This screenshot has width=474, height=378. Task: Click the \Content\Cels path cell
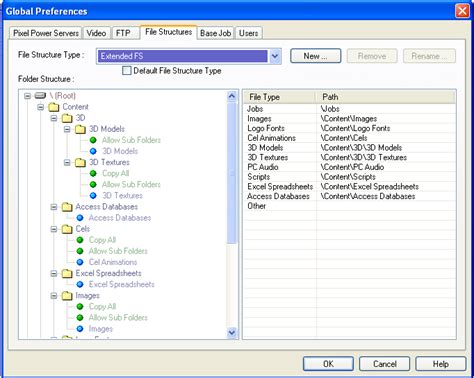[x=344, y=138]
